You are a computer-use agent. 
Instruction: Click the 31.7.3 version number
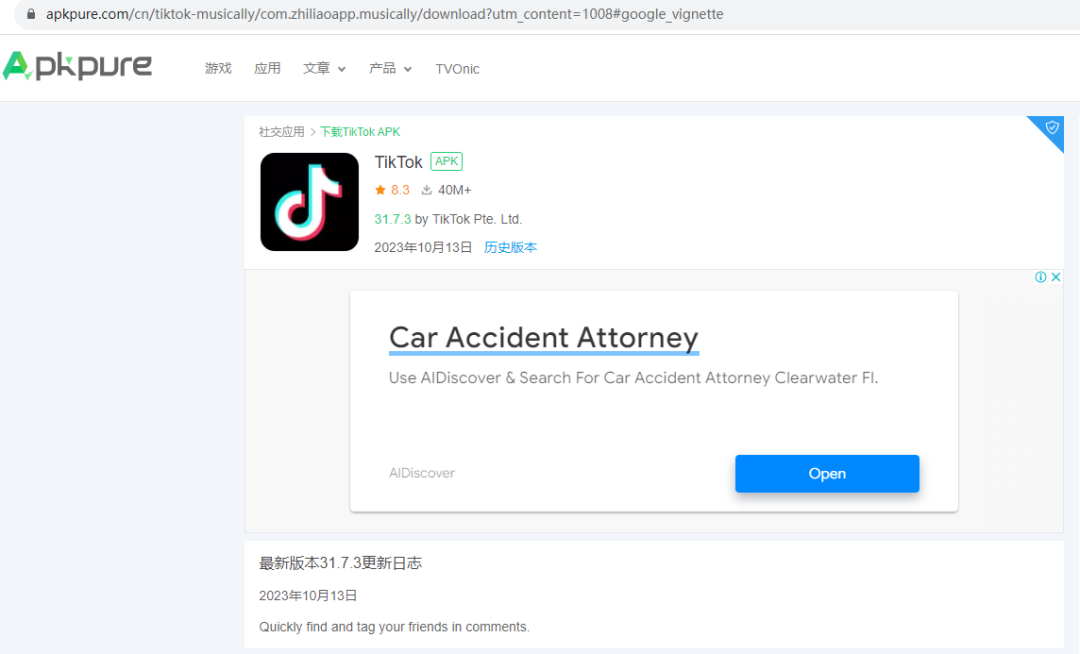click(x=393, y=219)
